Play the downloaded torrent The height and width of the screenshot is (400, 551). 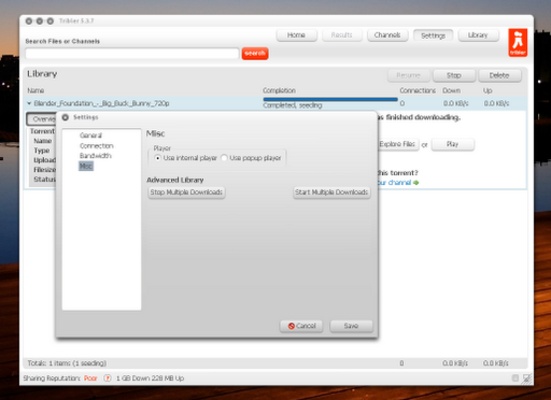(453, 144)
